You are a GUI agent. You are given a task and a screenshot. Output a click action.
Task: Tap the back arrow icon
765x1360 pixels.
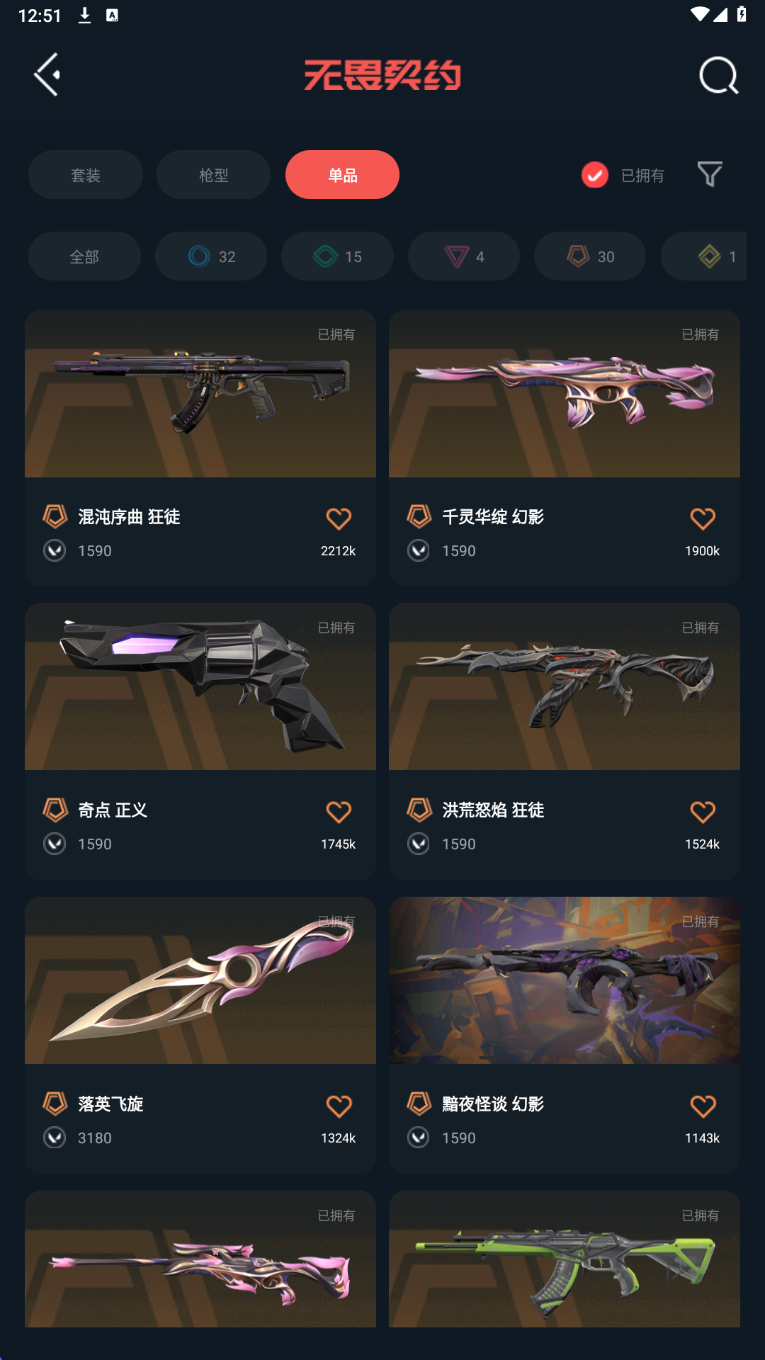47,75
